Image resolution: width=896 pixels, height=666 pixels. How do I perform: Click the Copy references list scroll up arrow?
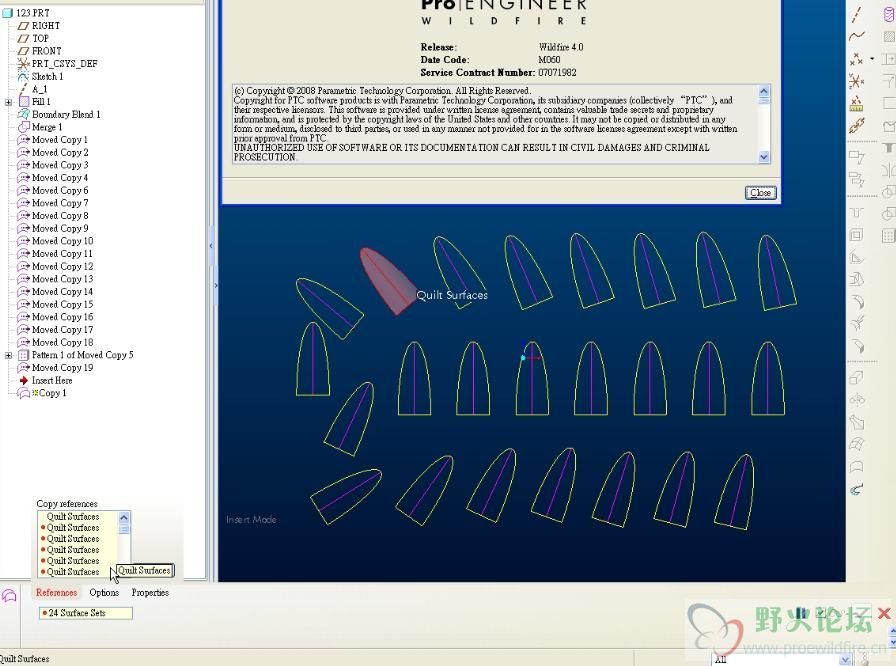[x=123, y=517]
